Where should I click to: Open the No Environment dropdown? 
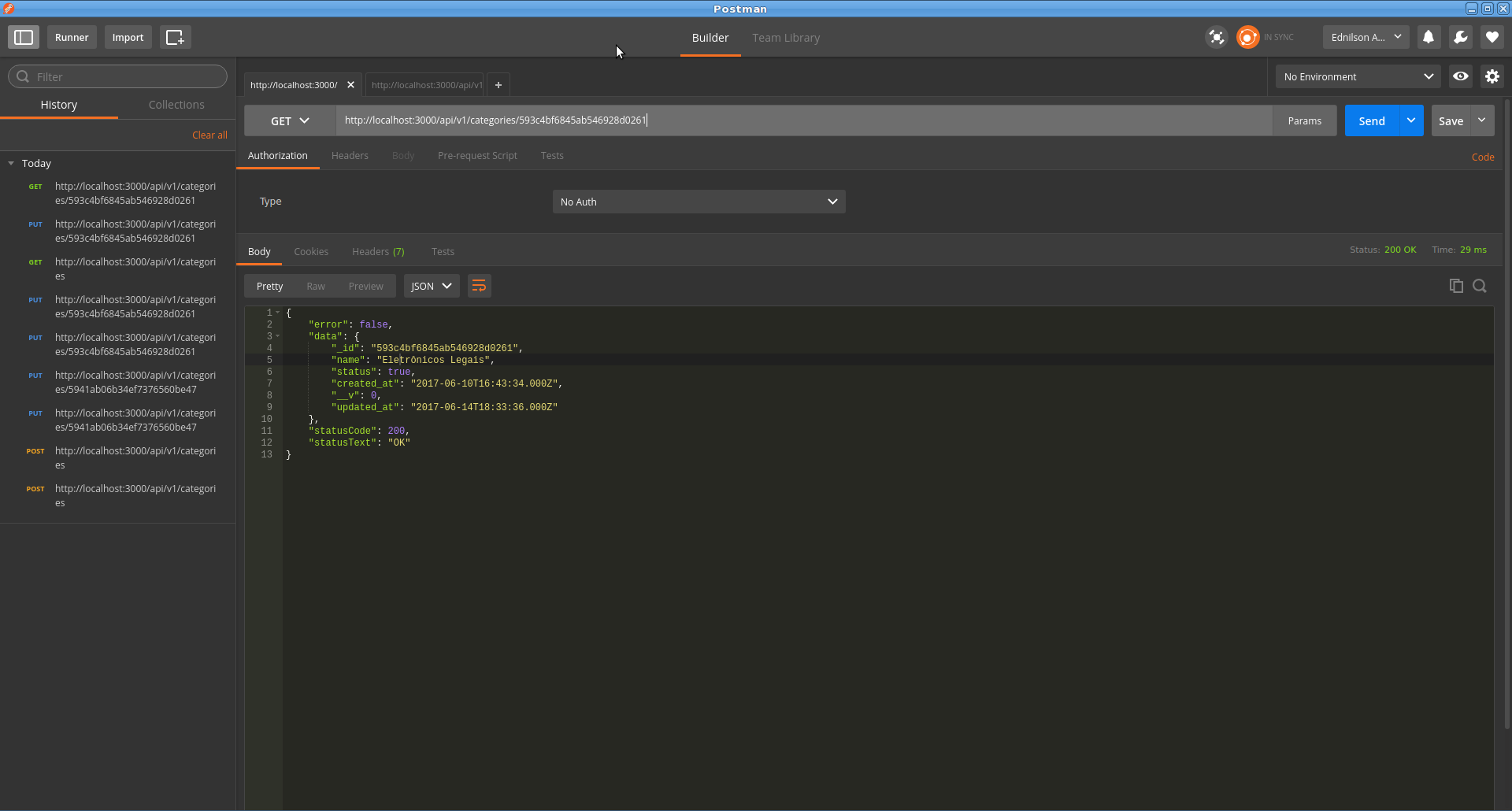[x=1357, y=76]
